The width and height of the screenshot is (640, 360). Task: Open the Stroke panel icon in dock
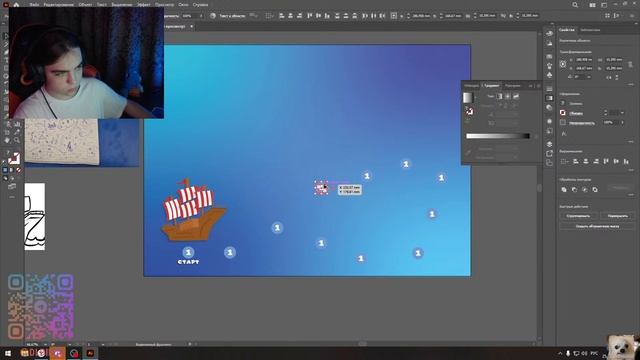click(x=549, y=89)
